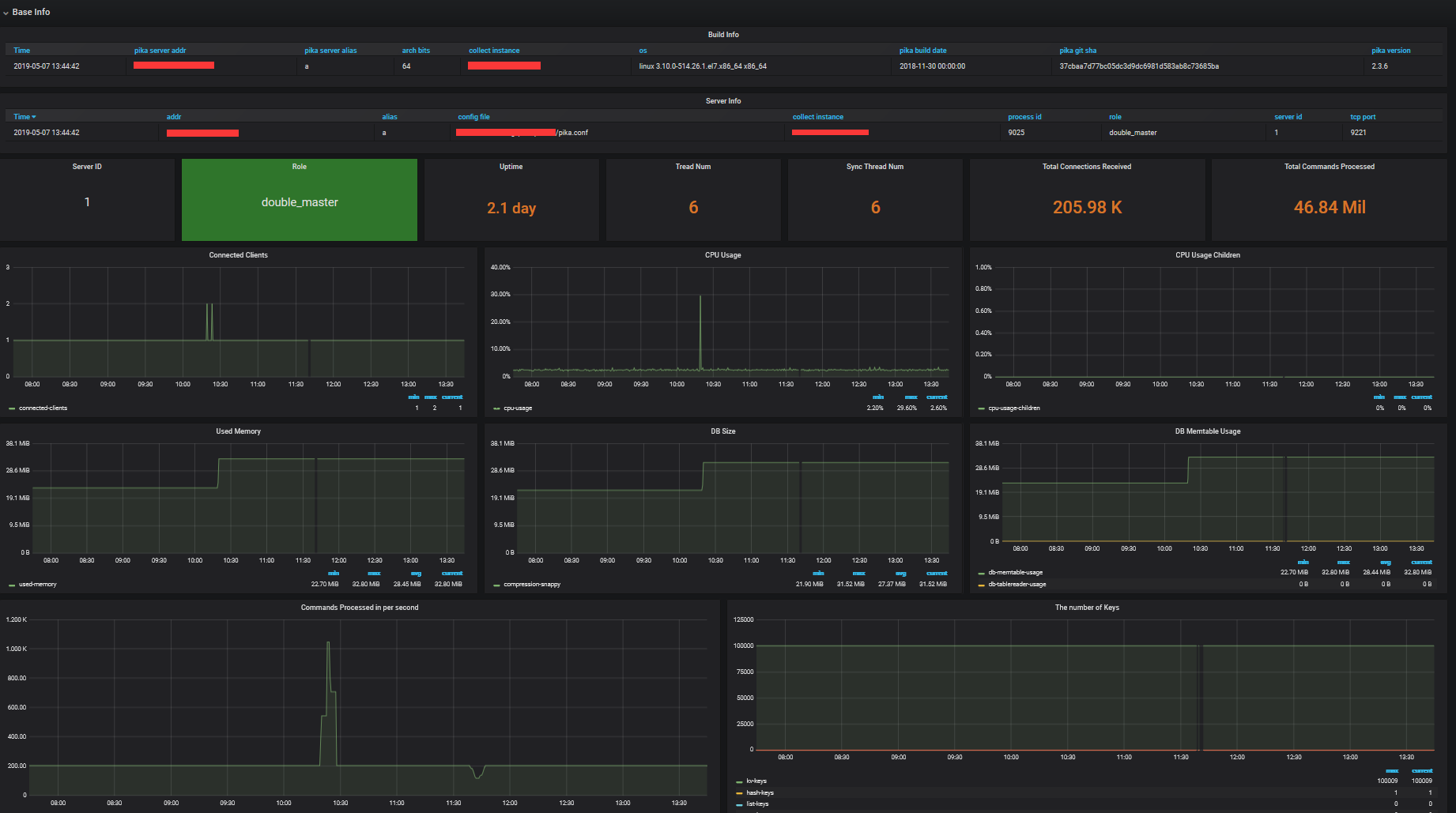Sort Server Info by alias column
Viewport: 1456px width, 813px height.
(390, 117)
